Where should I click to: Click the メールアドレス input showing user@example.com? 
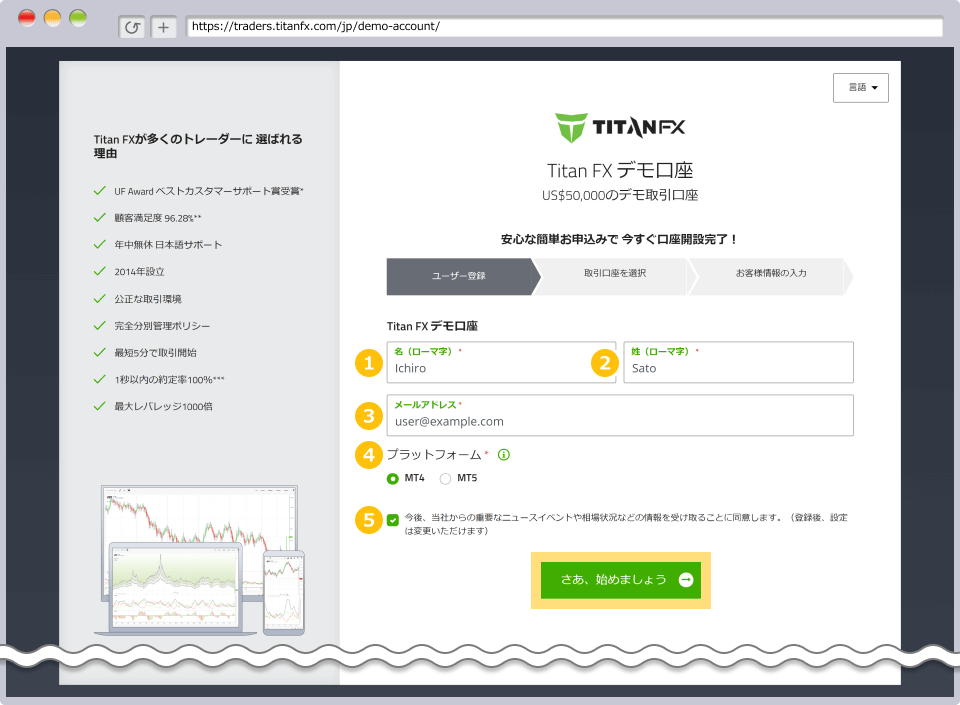(x=620, y=415)
